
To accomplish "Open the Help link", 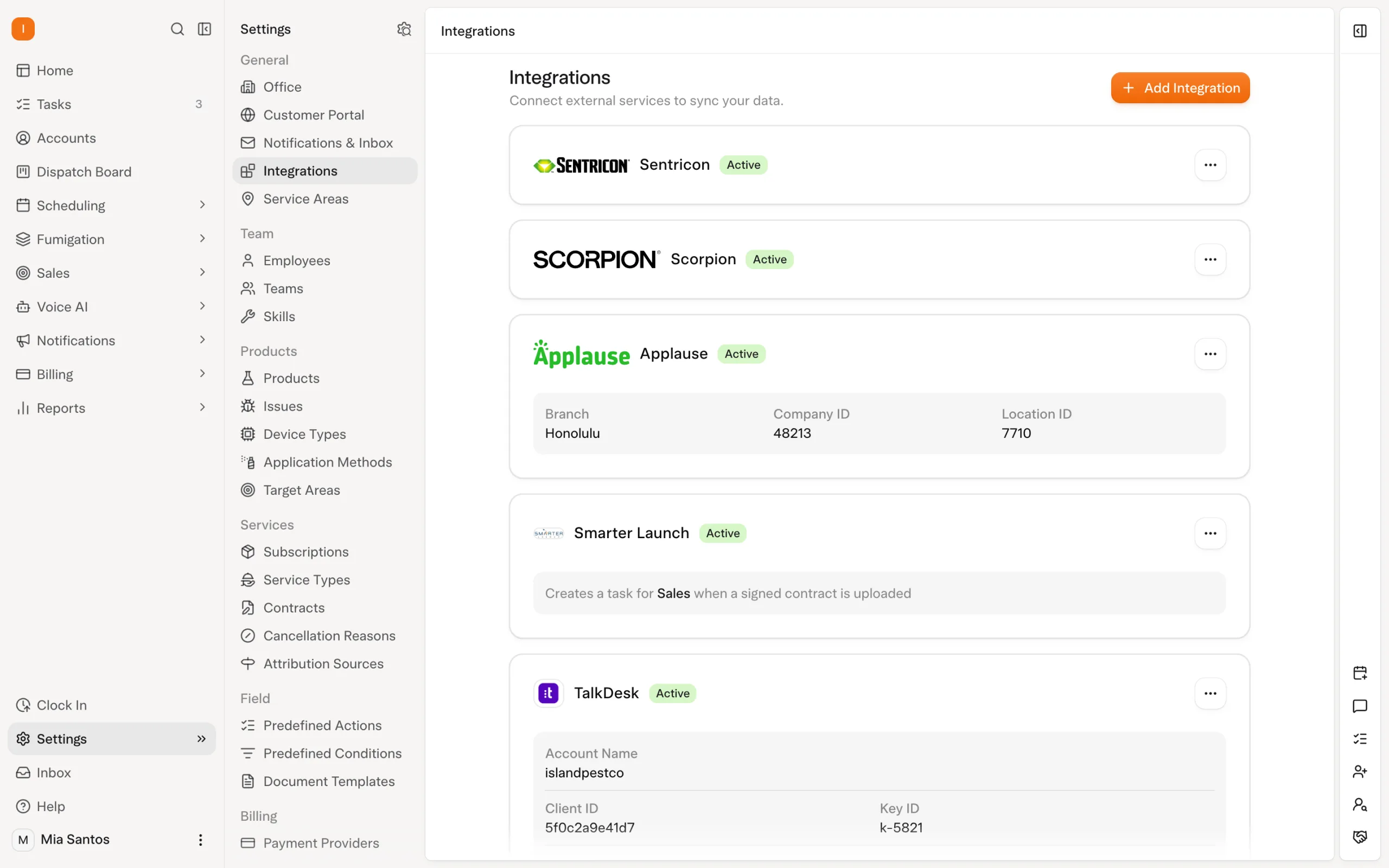I will (x=112, y=806).
